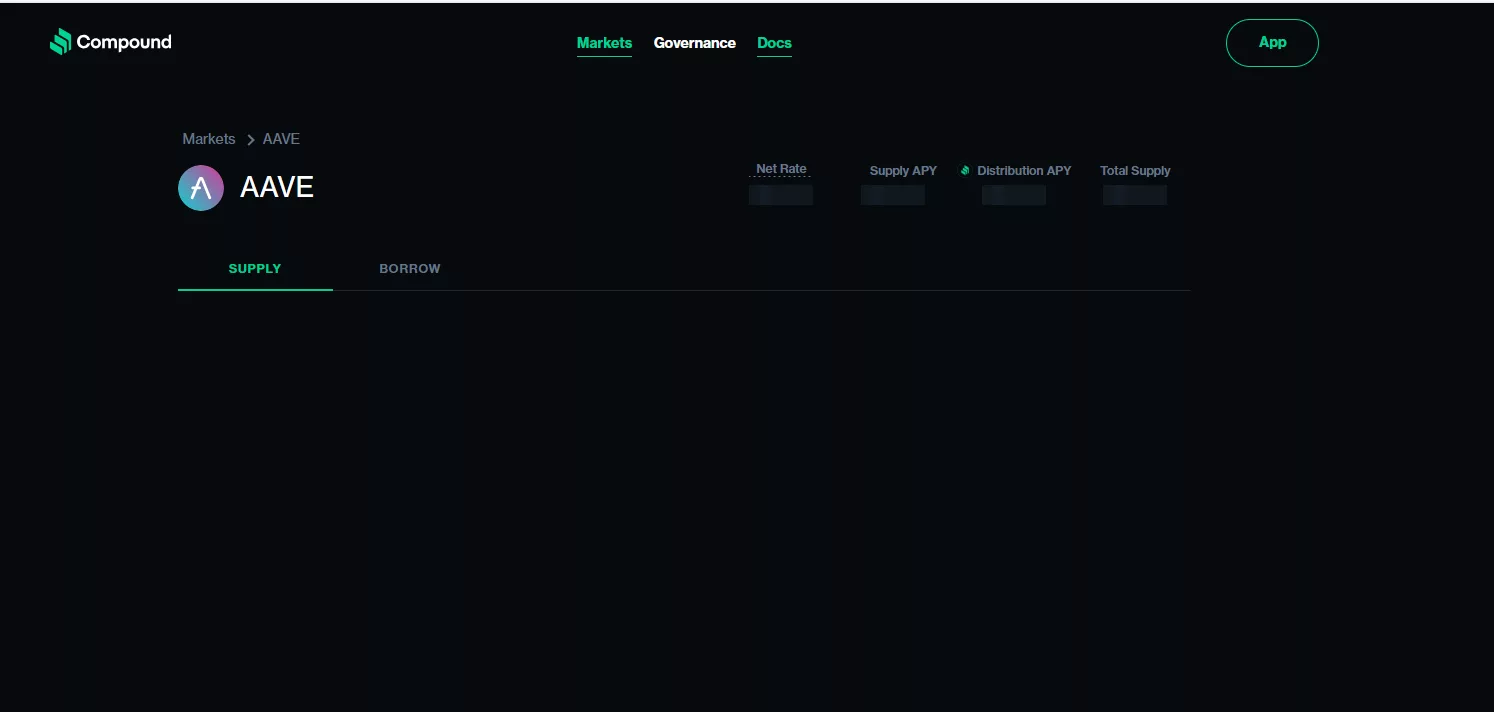Open the Governance navigation link
Viewport: 1494px width, 712px height.
[x=695, y=43]
